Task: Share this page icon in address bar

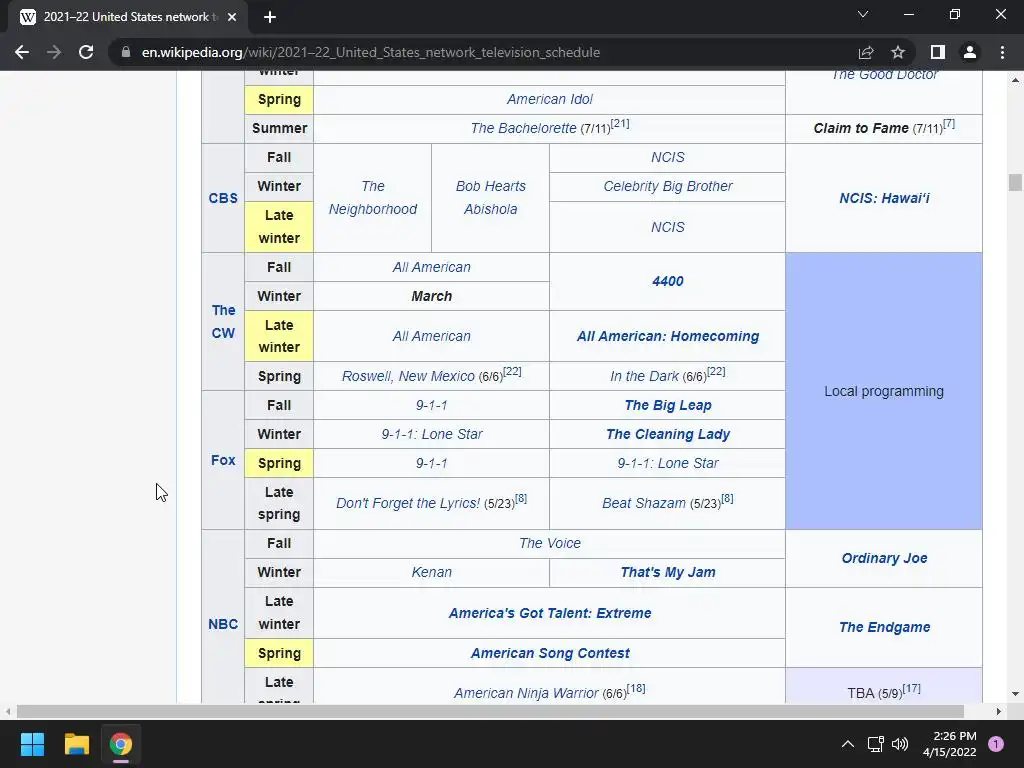Action: click(x=866, y=52)
